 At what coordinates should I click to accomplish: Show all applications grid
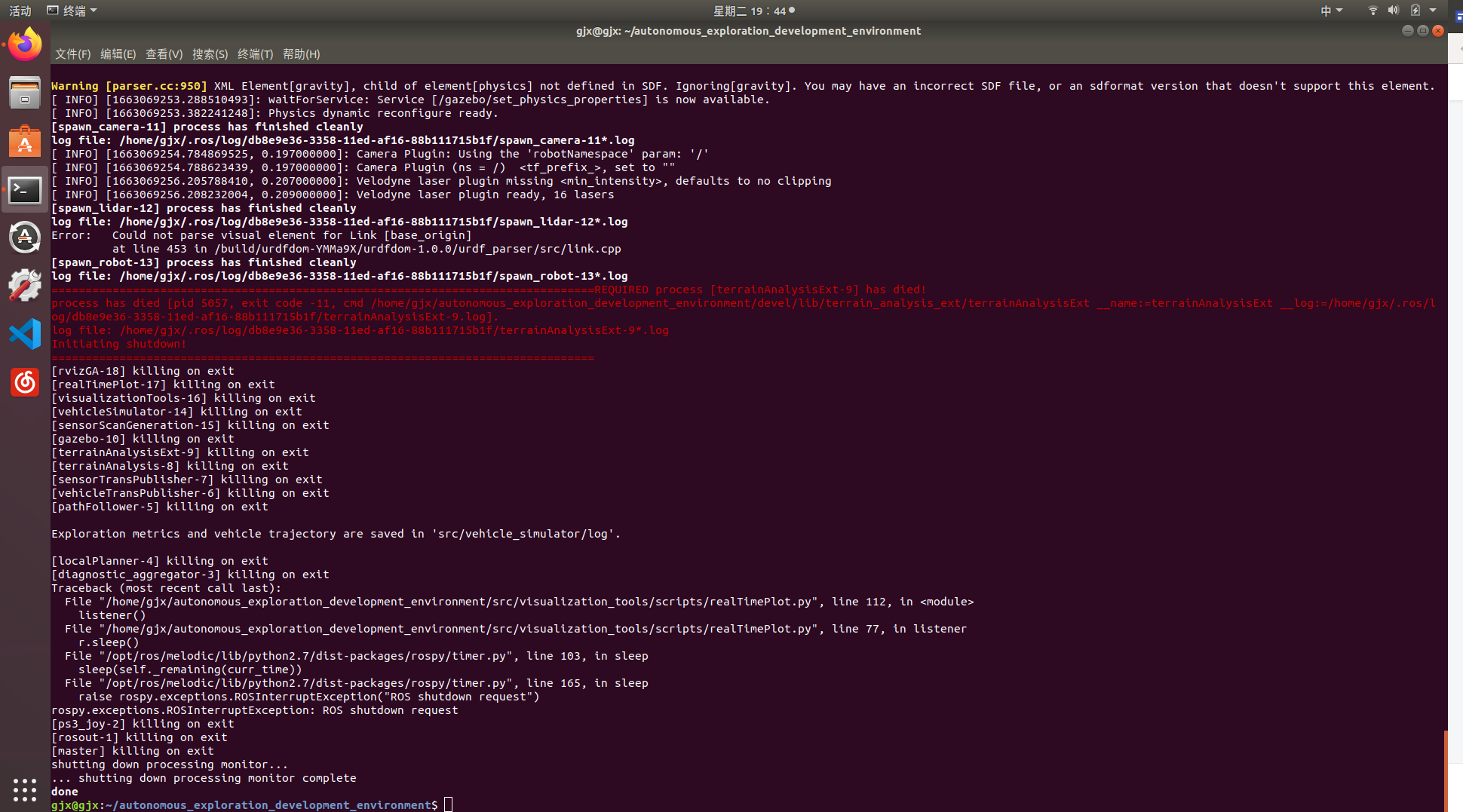pyautogui.click(x=25, y=789)
